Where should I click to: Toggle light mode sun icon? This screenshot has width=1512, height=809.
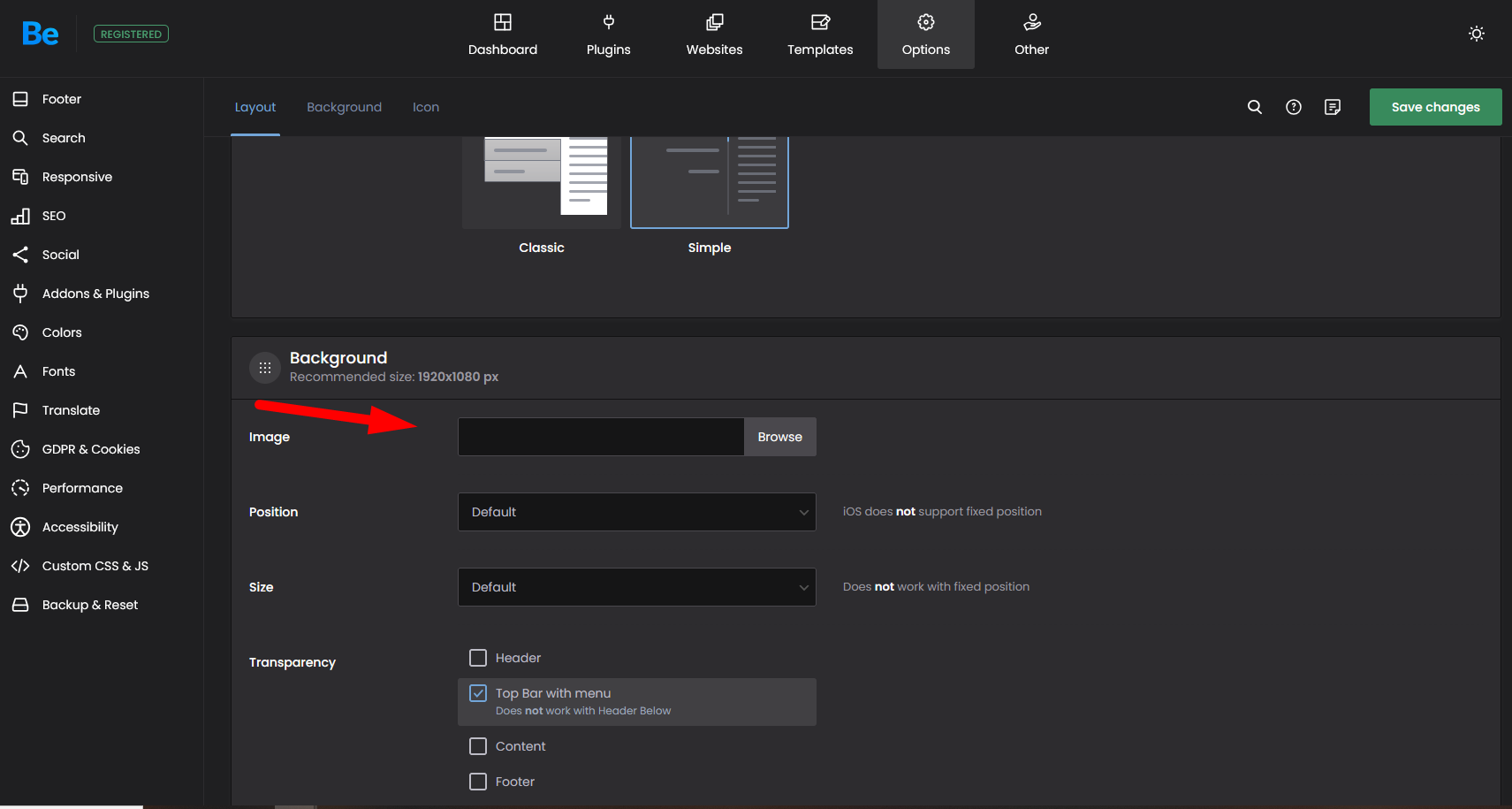pyautogui.click(x=1477, y=34)
